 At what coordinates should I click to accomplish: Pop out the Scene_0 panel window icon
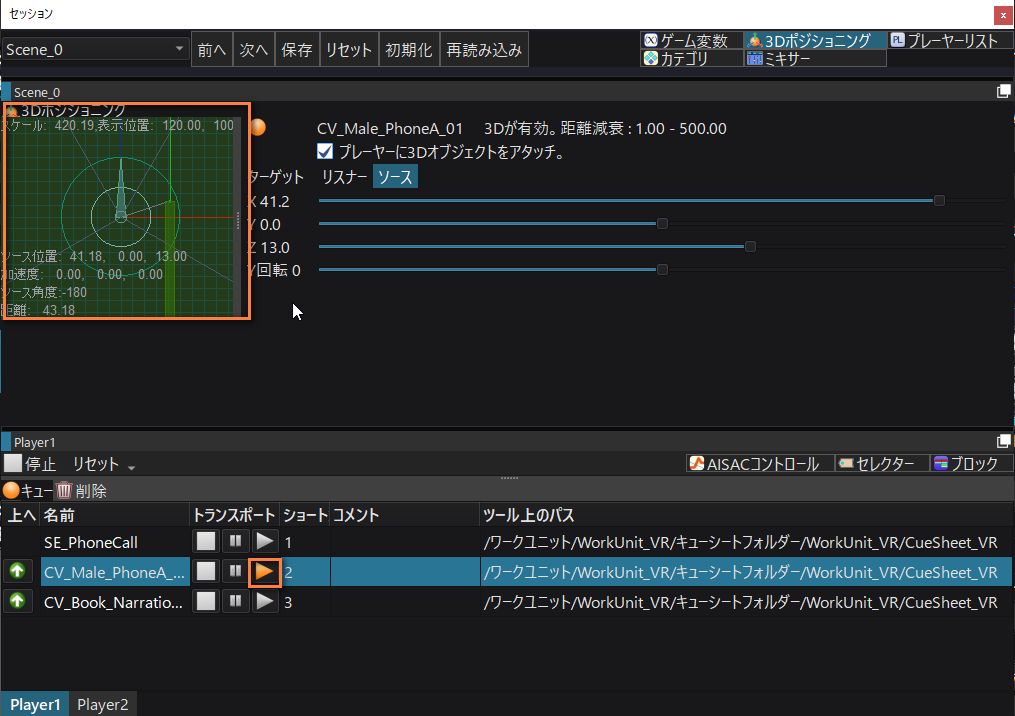(x=1003, y=91)
